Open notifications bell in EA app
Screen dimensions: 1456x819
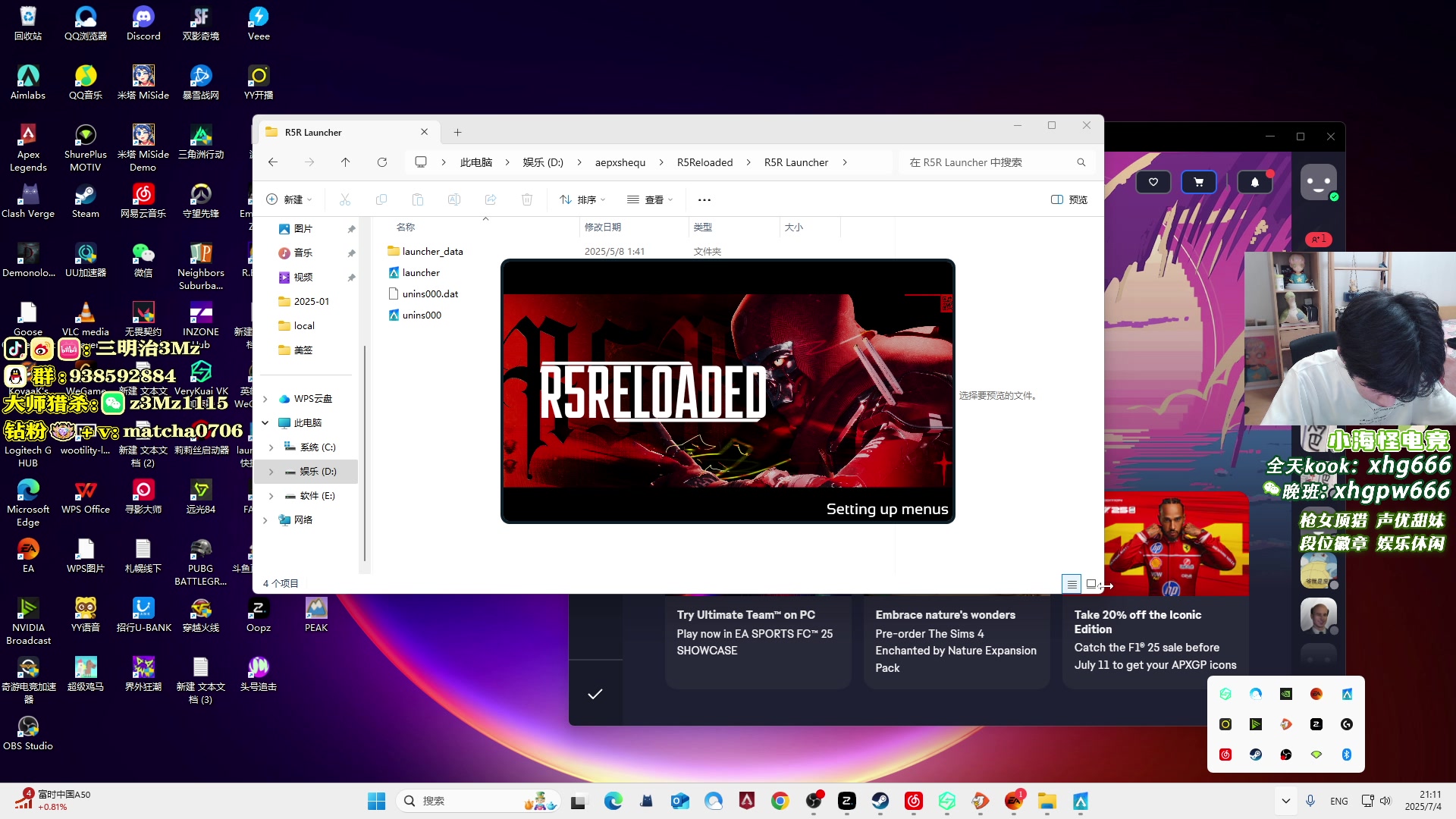1255,182
